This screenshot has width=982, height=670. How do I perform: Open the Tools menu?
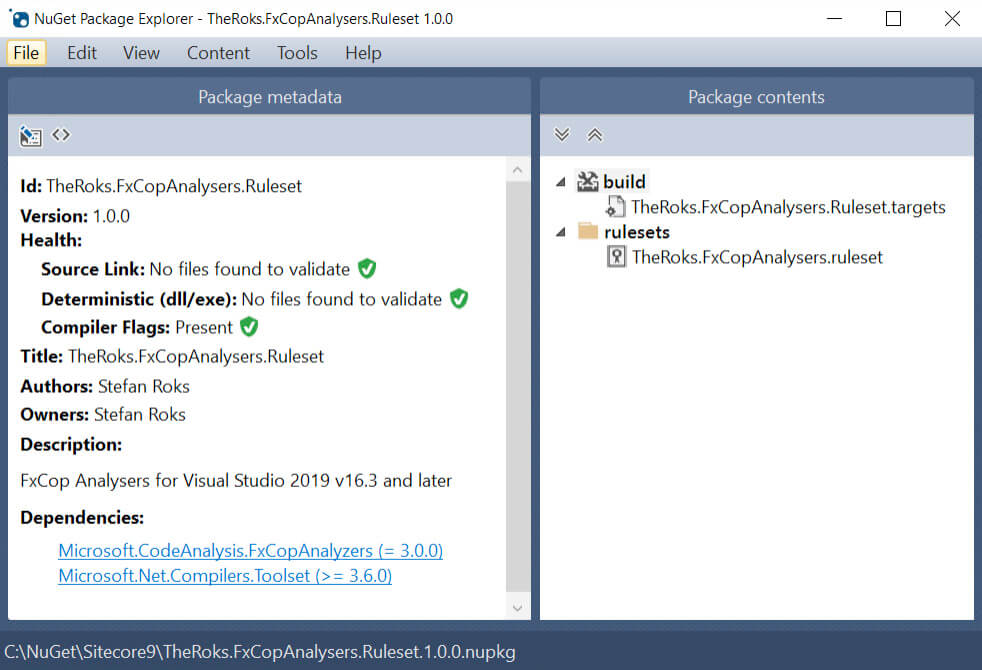click(296, 53)
